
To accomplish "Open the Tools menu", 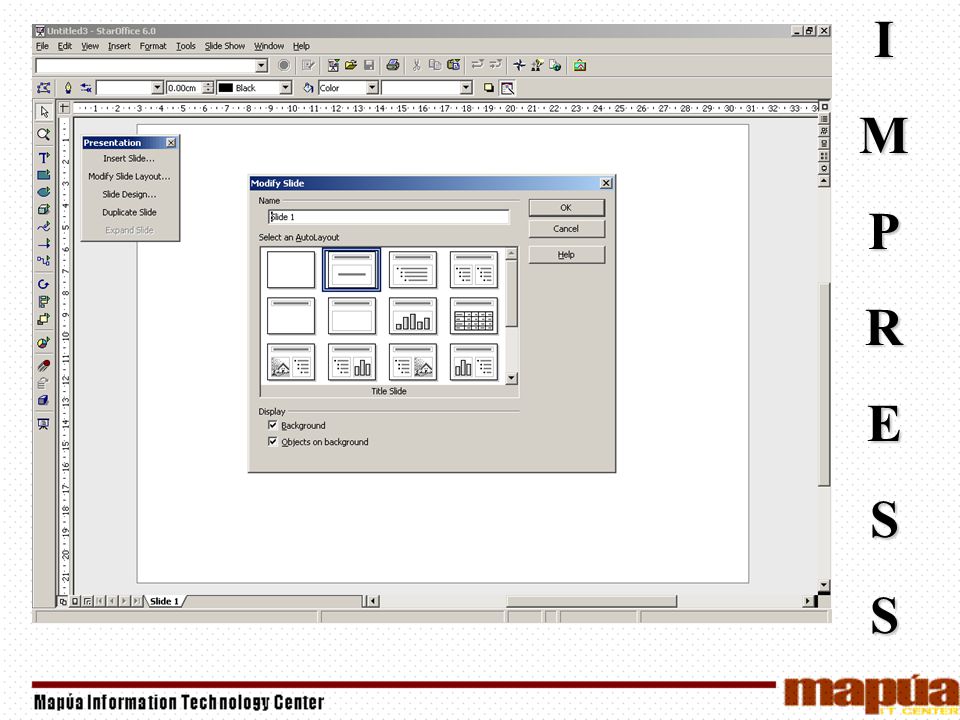I will point(186,46).
